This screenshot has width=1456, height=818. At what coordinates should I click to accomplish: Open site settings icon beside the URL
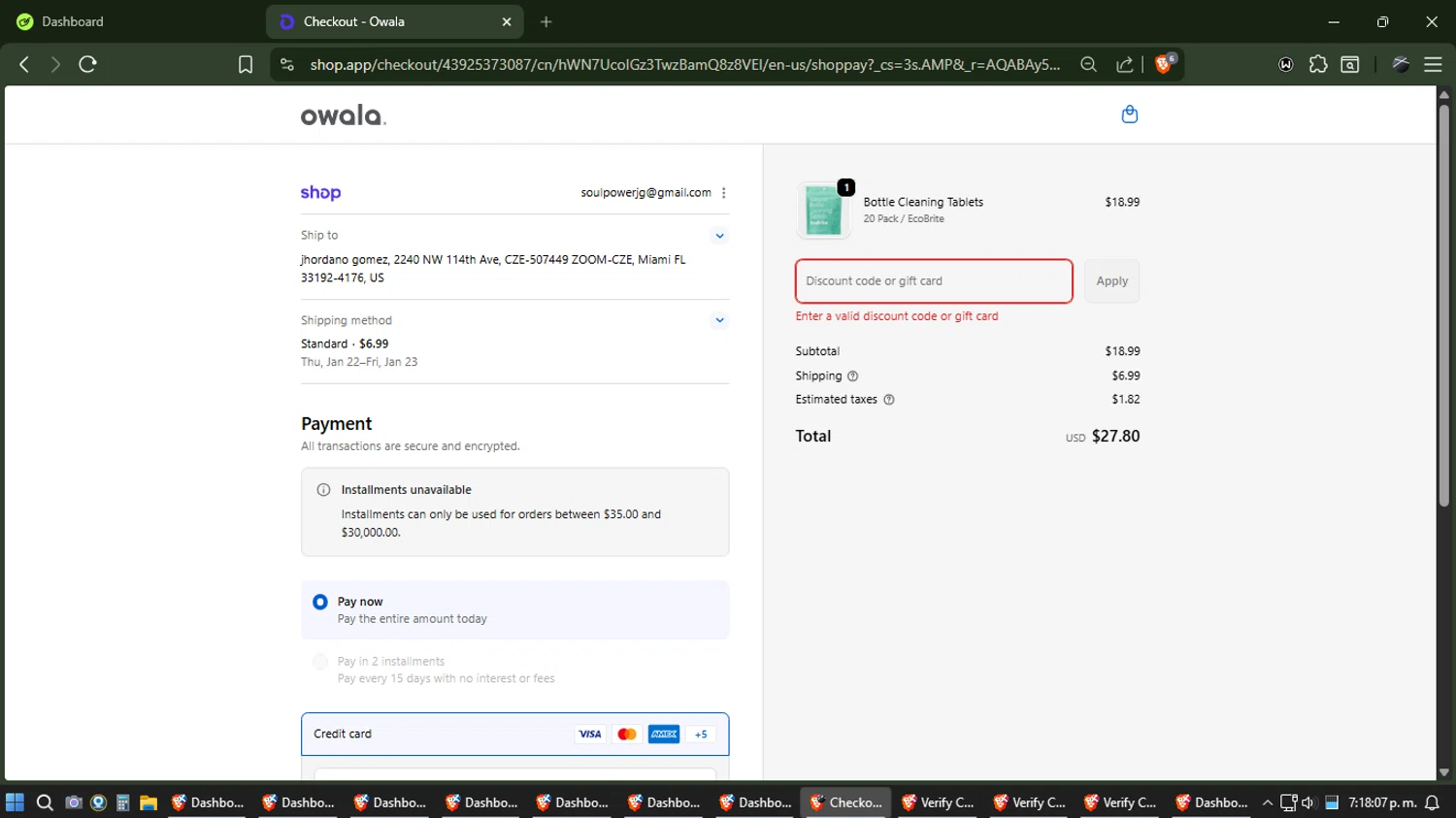(x=286, y=64)
